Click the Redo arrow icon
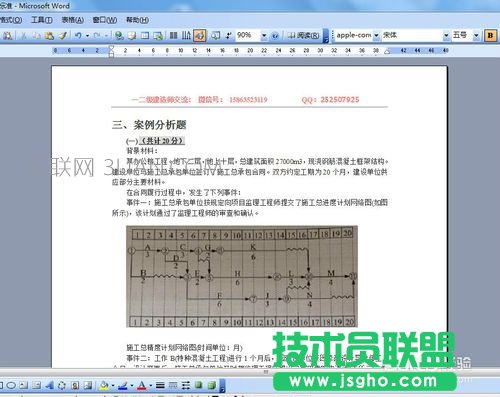The width and height of the screenshot is (500, 397). click(x=97, y=35)
